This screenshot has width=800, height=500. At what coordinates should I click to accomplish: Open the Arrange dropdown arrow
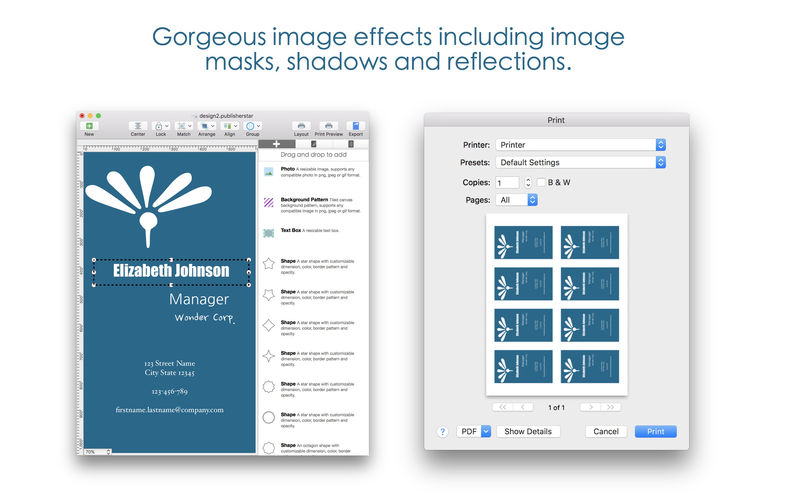(x=212, y=126)
